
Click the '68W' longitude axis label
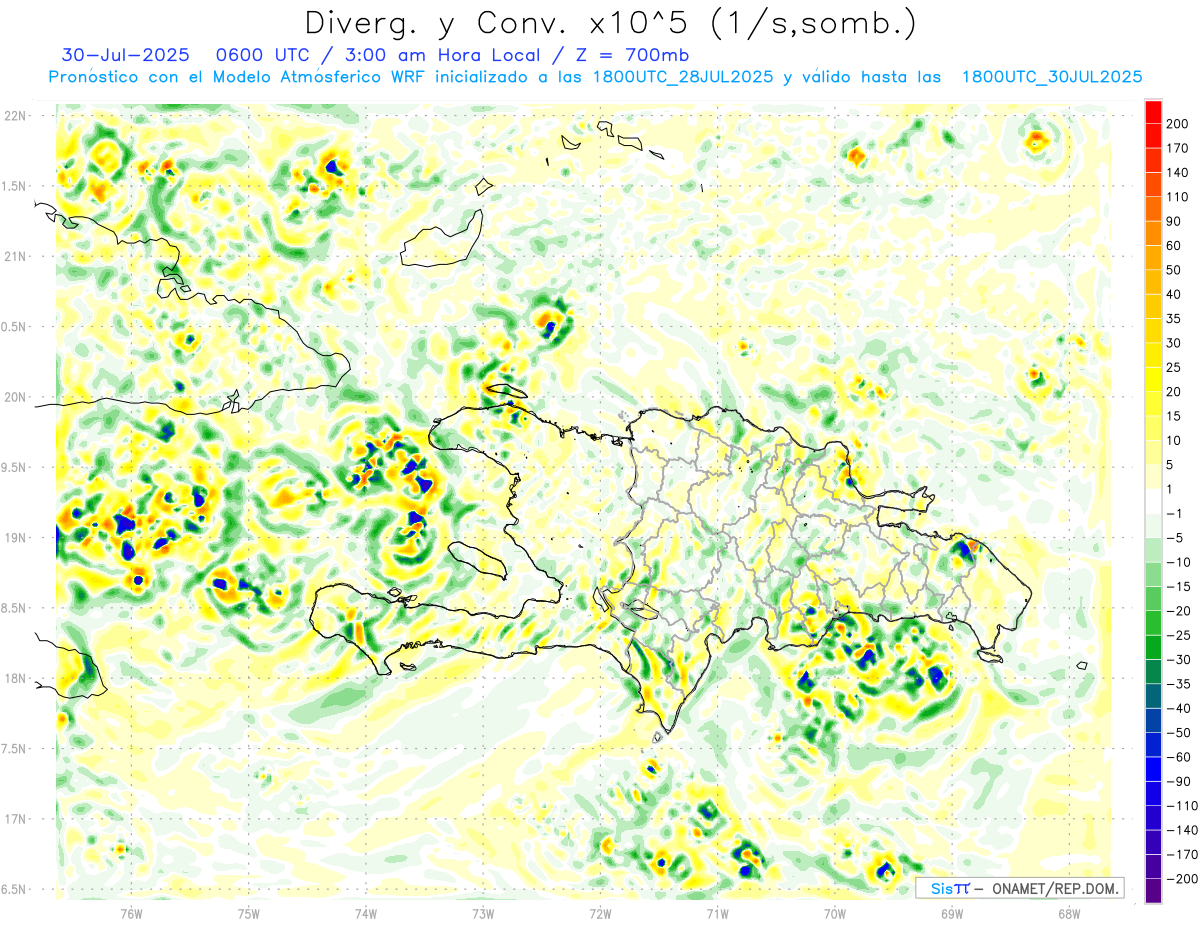pyautogui.click(x=1068, y=913)
